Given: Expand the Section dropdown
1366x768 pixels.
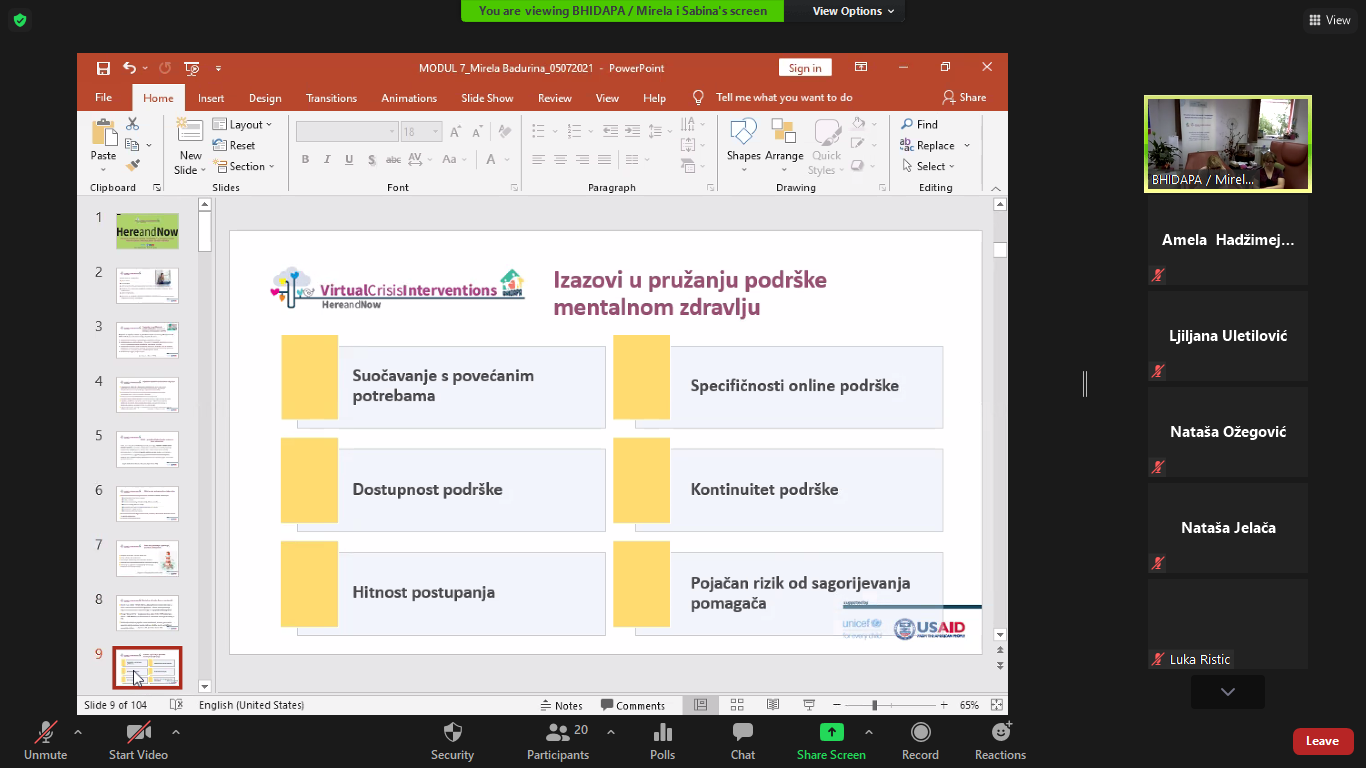Looking at the screenshot, I should pos(240,167).
